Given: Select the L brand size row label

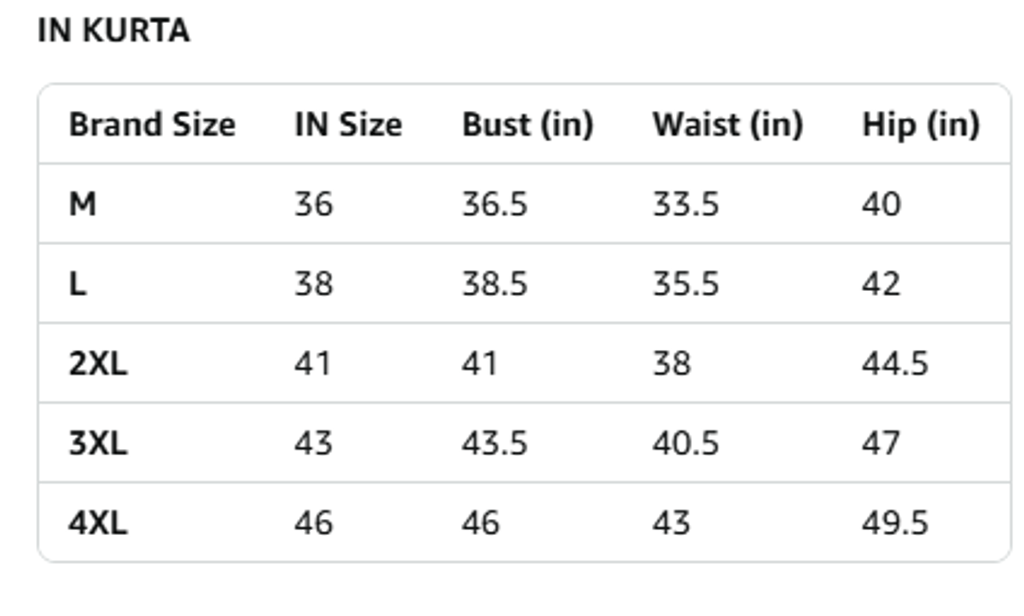Looking at the screenshot, I should coord(78,284).
